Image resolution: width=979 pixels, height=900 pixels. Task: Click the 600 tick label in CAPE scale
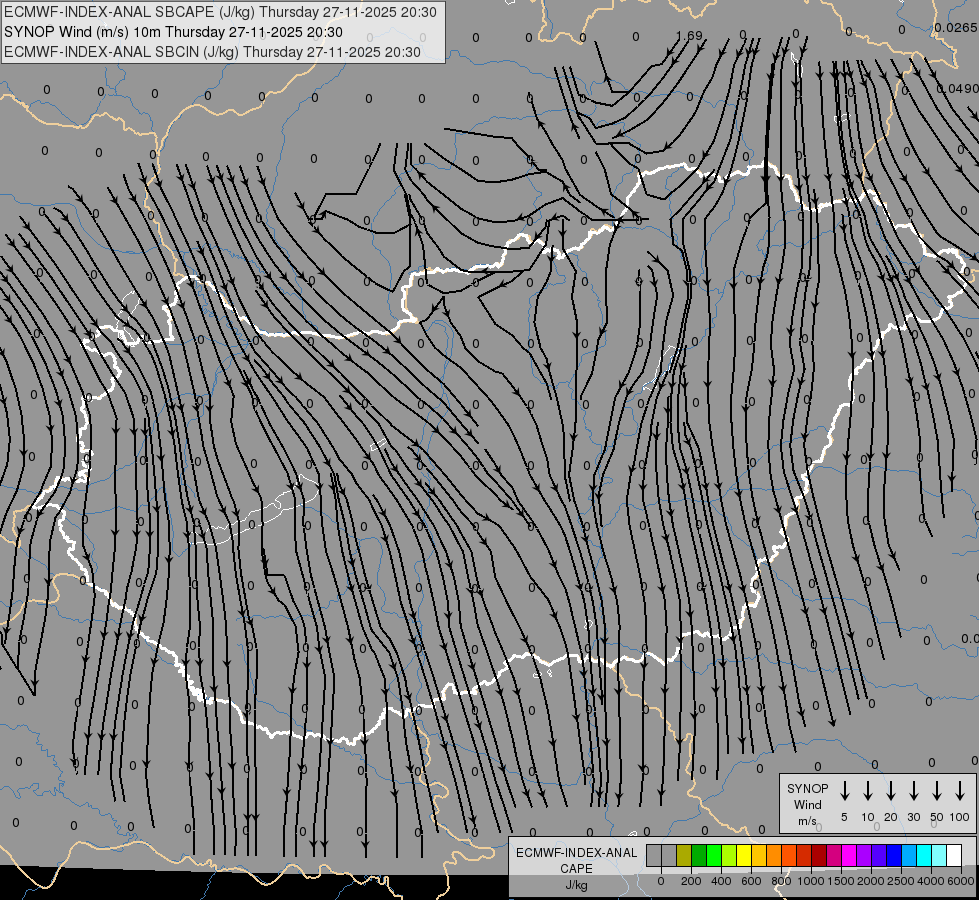pos(751,881)
